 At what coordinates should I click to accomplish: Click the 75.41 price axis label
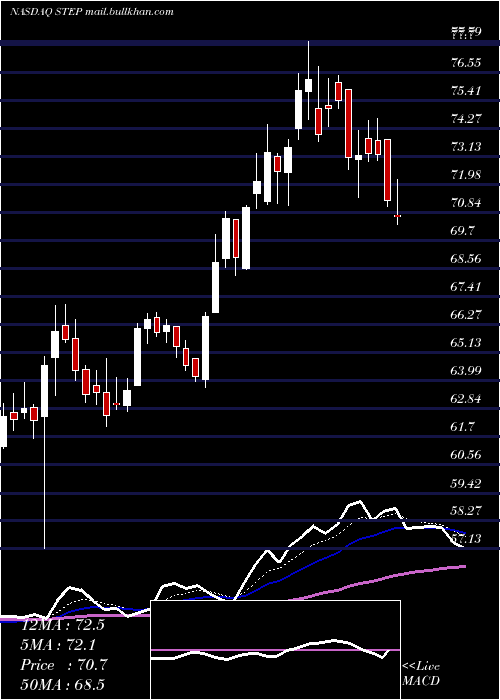tap(466, 91)
